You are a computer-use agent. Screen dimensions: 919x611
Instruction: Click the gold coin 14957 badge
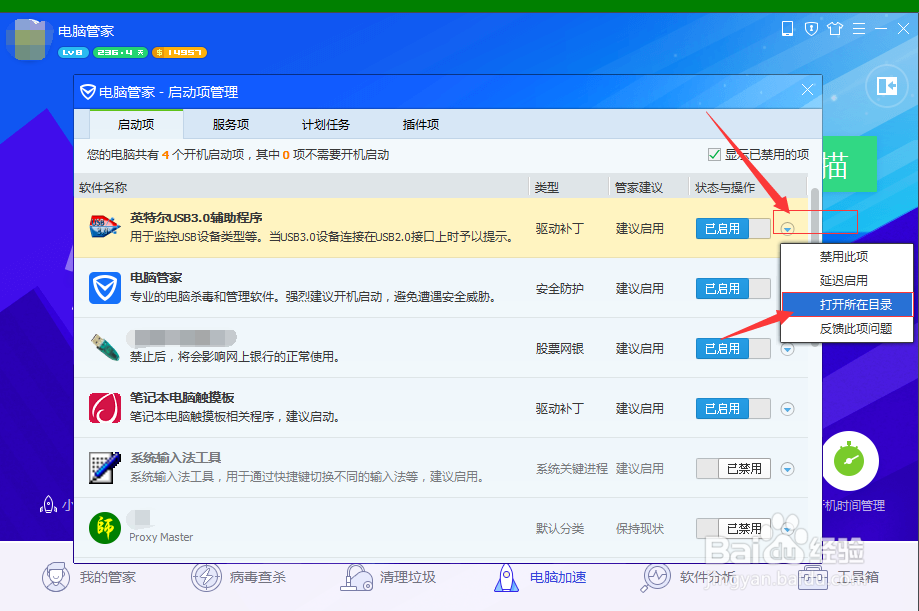[x=179, y=52]
